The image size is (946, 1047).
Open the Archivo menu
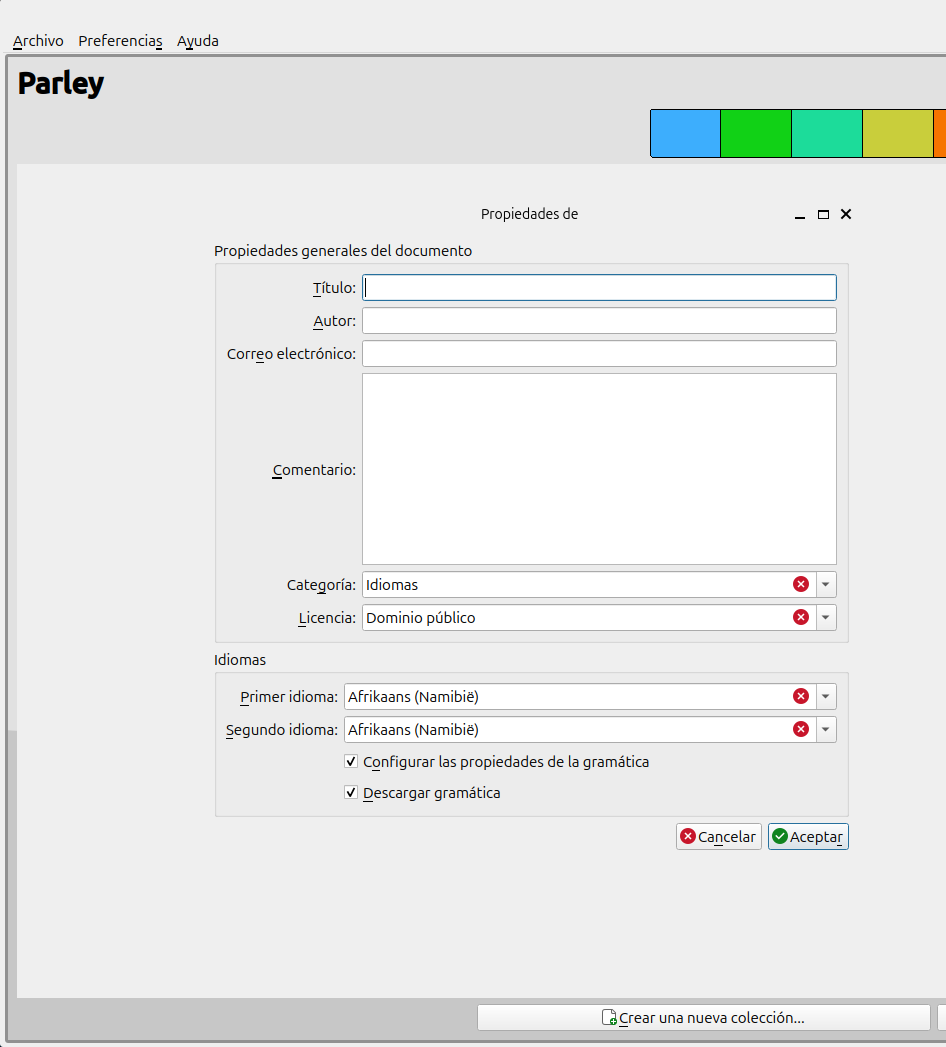coord(38,41)
